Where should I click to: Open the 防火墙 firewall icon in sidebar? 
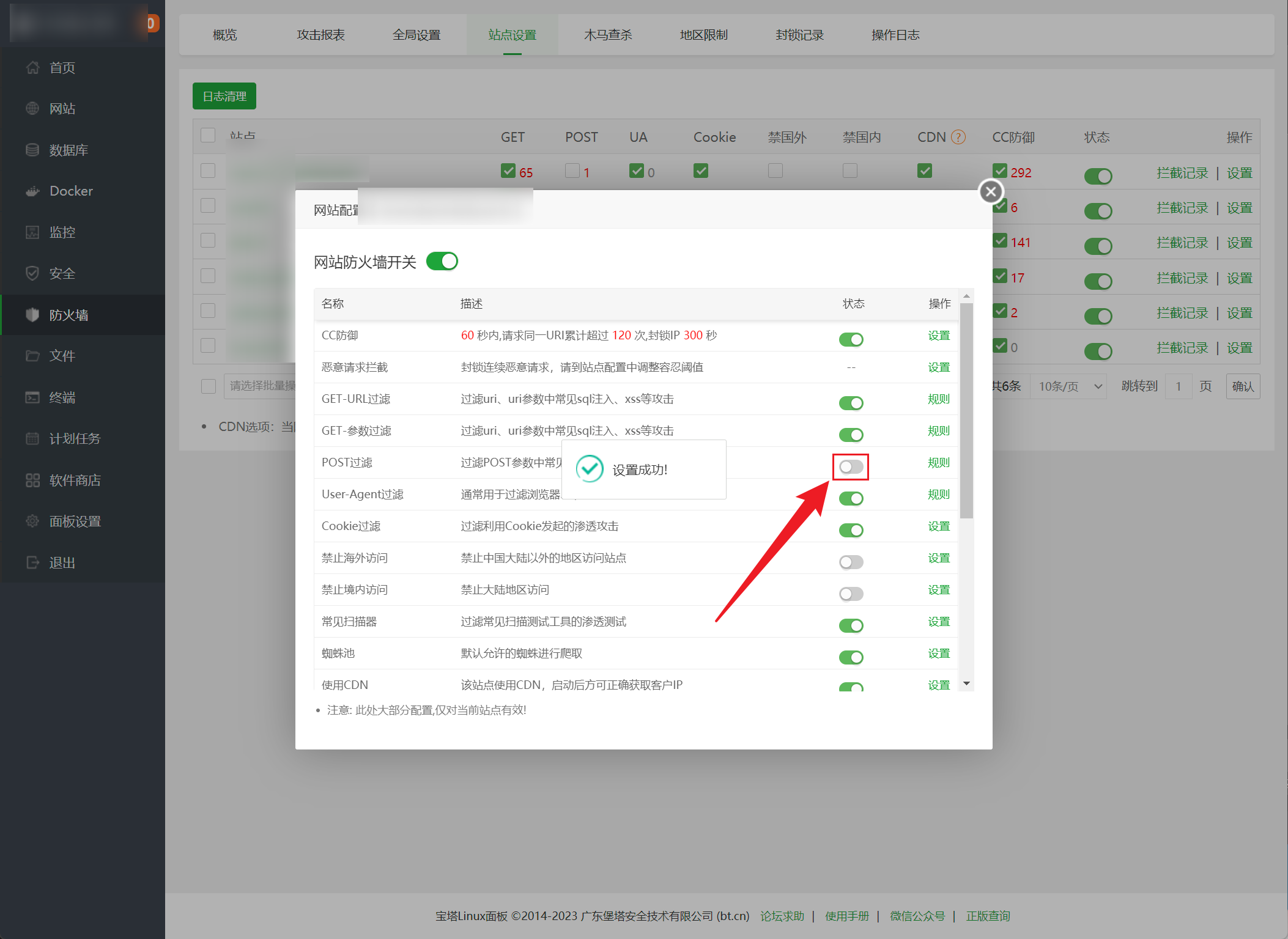coord(32,315)
